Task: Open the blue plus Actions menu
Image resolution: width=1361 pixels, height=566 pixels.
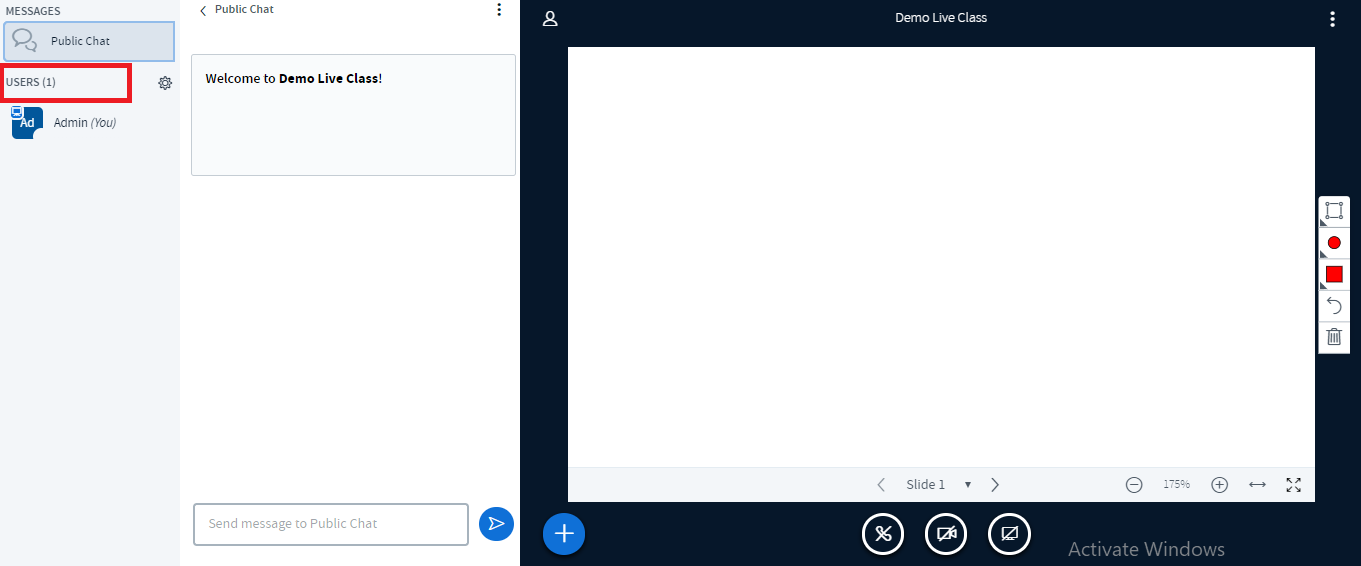Action: [x=564, y=534]
